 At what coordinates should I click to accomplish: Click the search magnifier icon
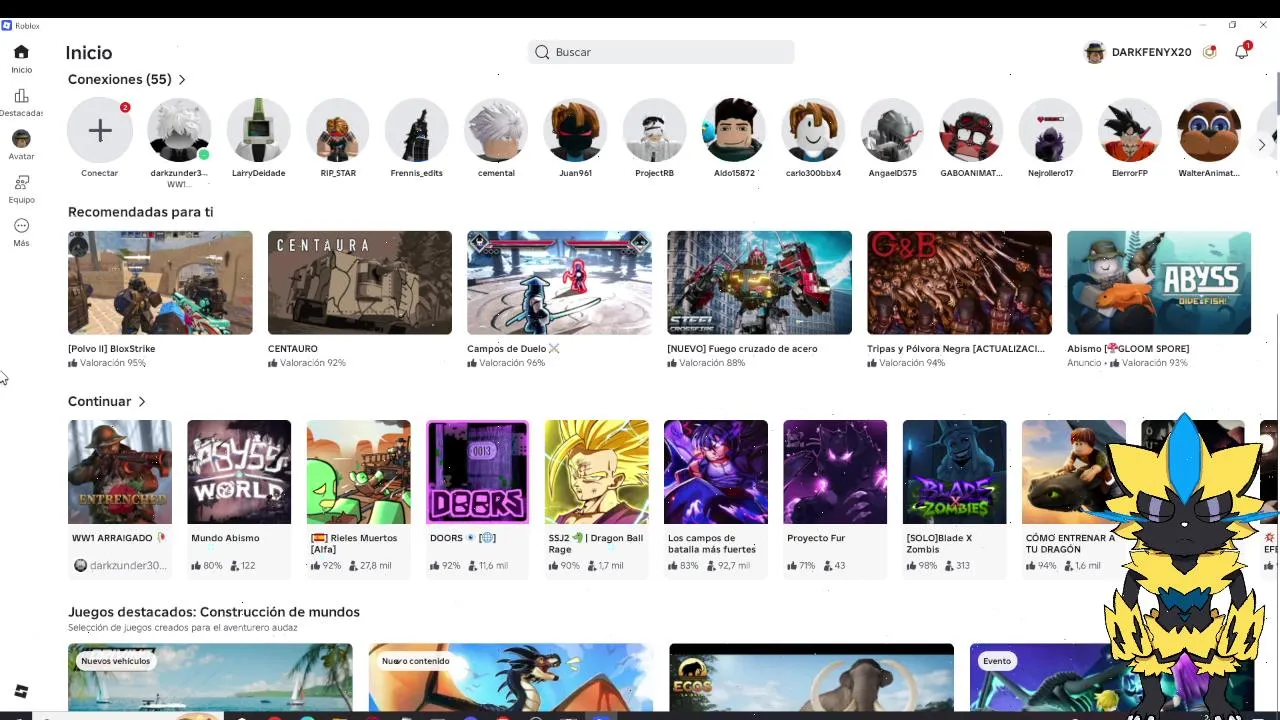542,52
